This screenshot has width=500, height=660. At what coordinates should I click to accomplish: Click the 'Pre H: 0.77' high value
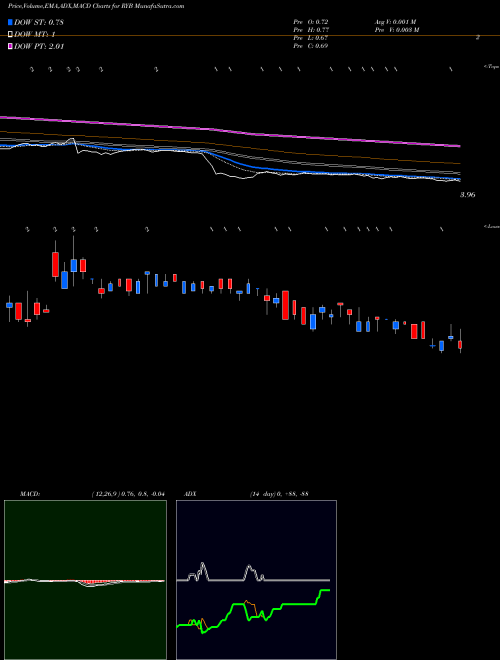311,30
